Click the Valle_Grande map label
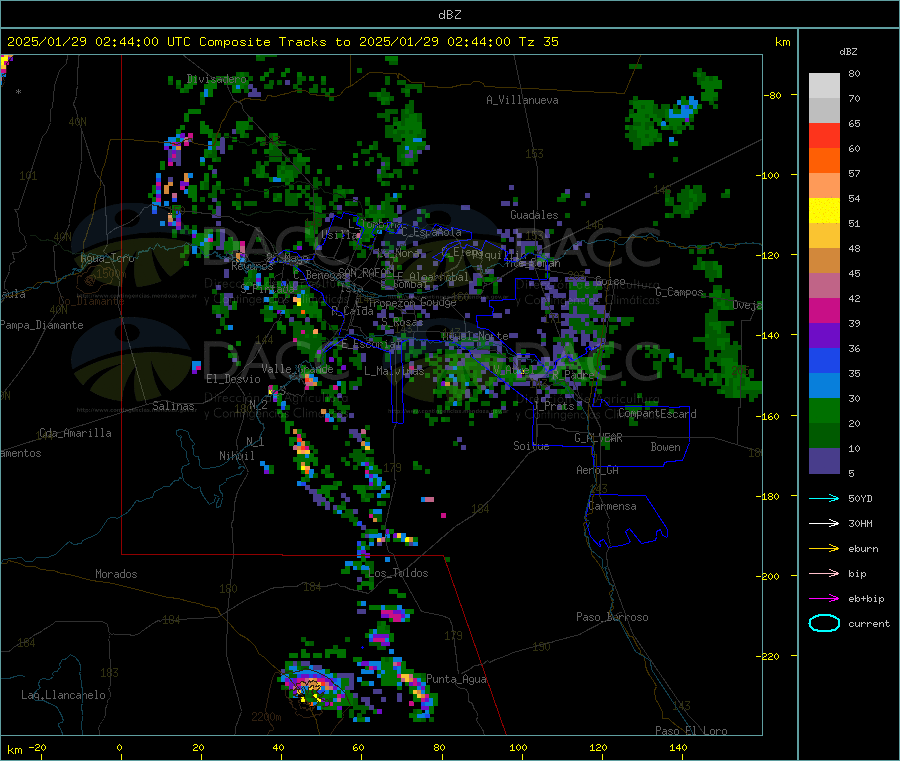Screen dimensions: 900x761 coord(297,369)
